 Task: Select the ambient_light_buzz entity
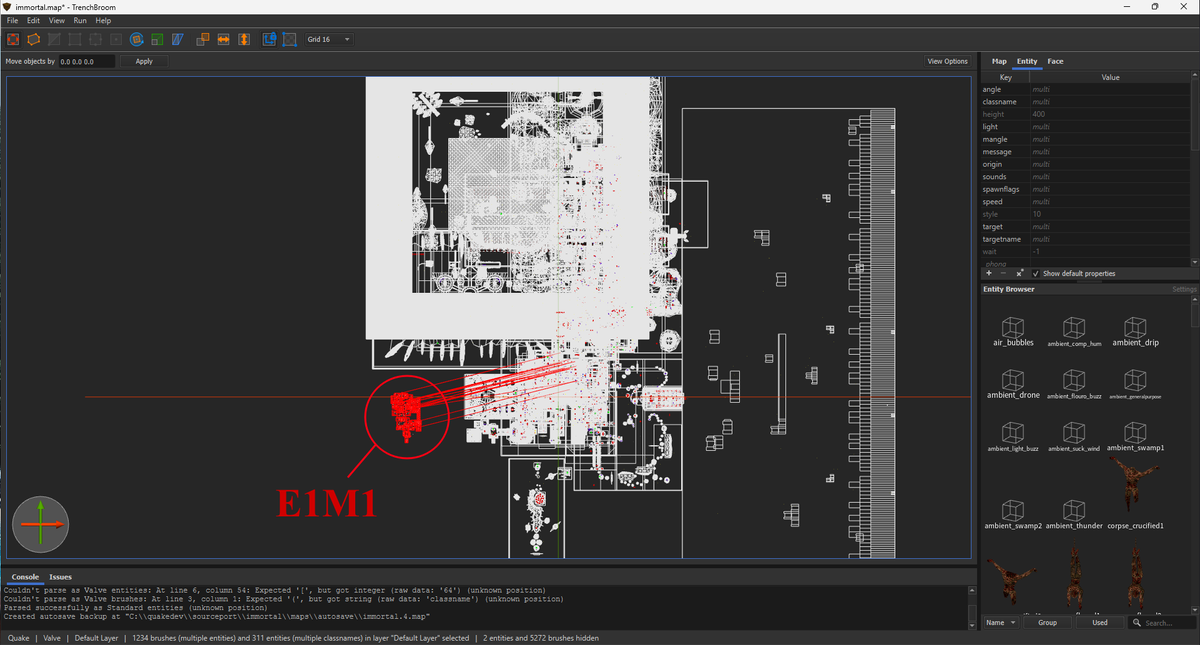point(1013,438)
